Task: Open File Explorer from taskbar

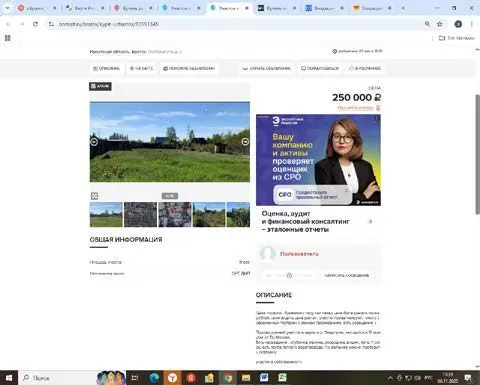Action: [246, 378]
